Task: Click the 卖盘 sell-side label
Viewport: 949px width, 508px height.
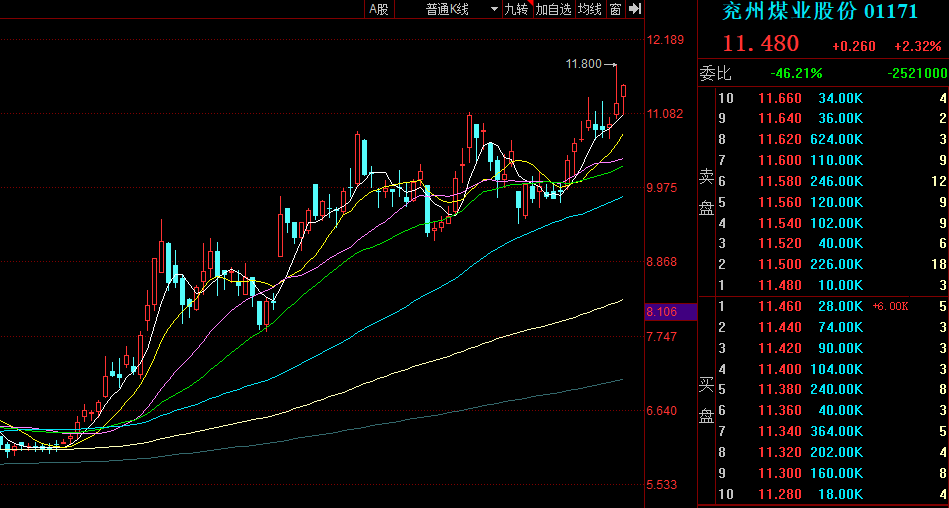Action: point(706,191)
